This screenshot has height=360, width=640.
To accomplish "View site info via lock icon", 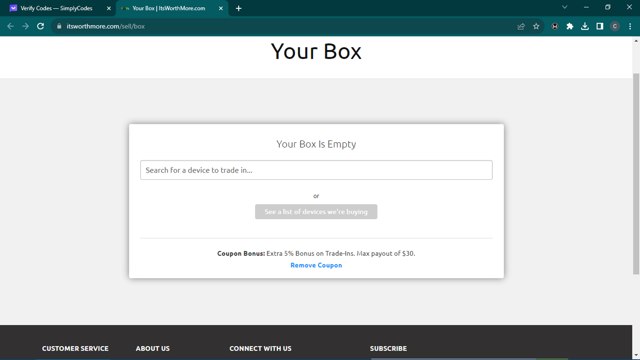I will pyautogui.click(x=59, y=26).
